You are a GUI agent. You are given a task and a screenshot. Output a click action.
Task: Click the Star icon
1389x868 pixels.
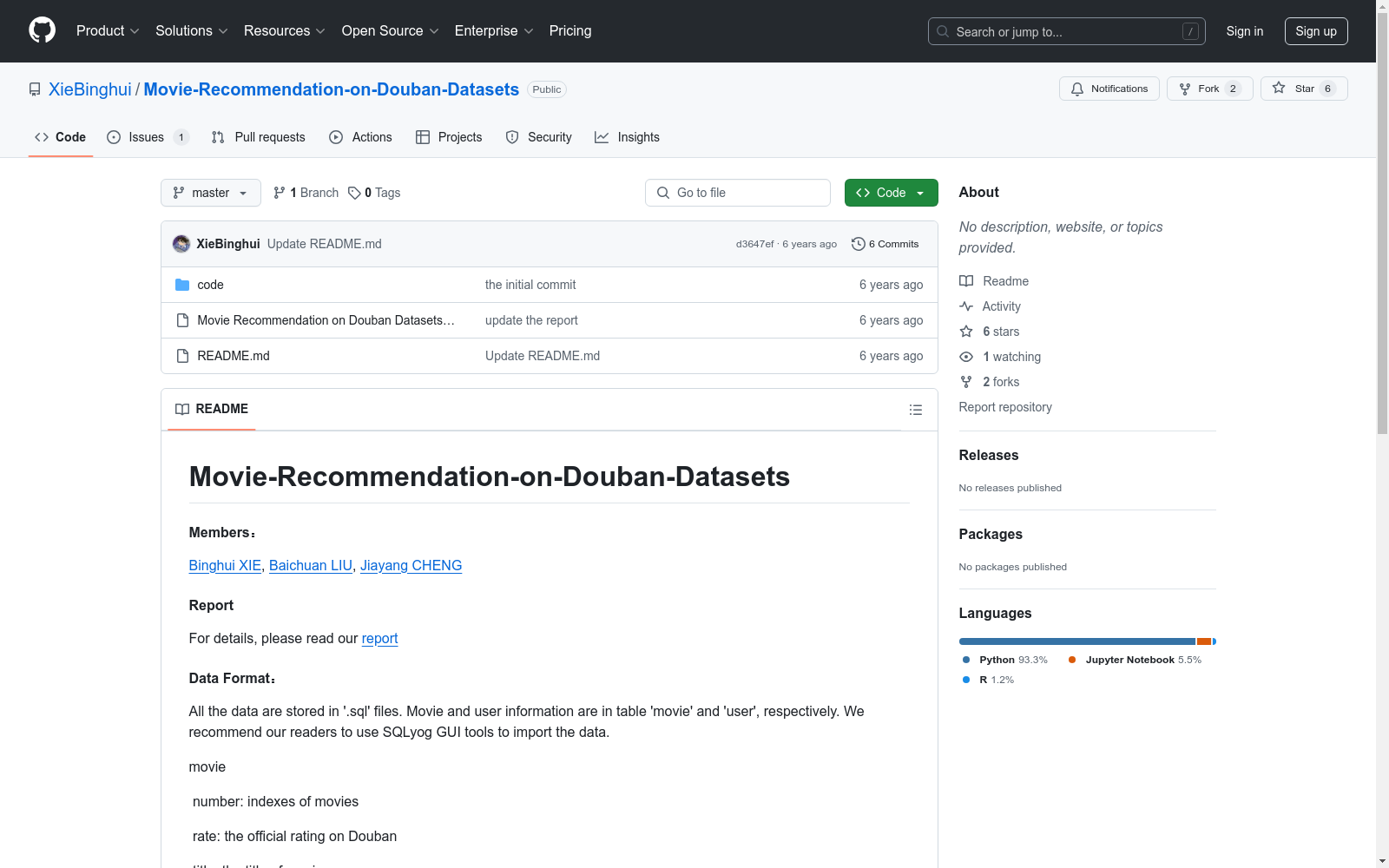click(1279, 88)
